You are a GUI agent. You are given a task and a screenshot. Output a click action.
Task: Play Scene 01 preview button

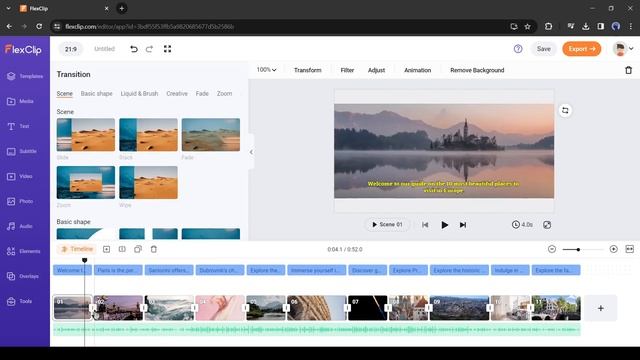387,224
